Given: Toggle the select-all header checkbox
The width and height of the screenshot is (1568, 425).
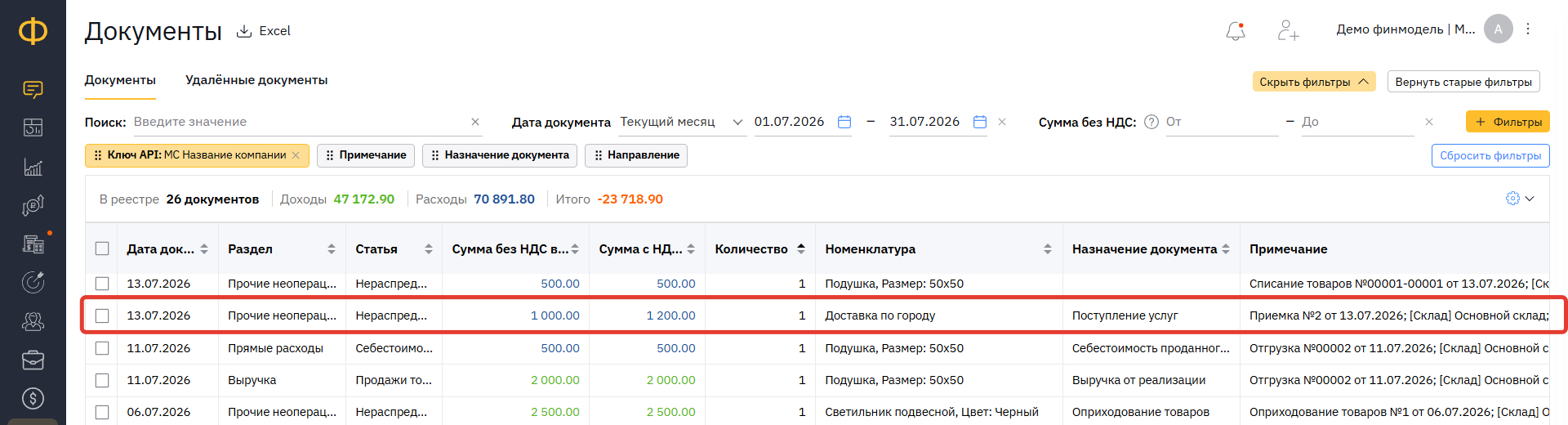Looking at the screenshot, I should (x=102, y=248).
